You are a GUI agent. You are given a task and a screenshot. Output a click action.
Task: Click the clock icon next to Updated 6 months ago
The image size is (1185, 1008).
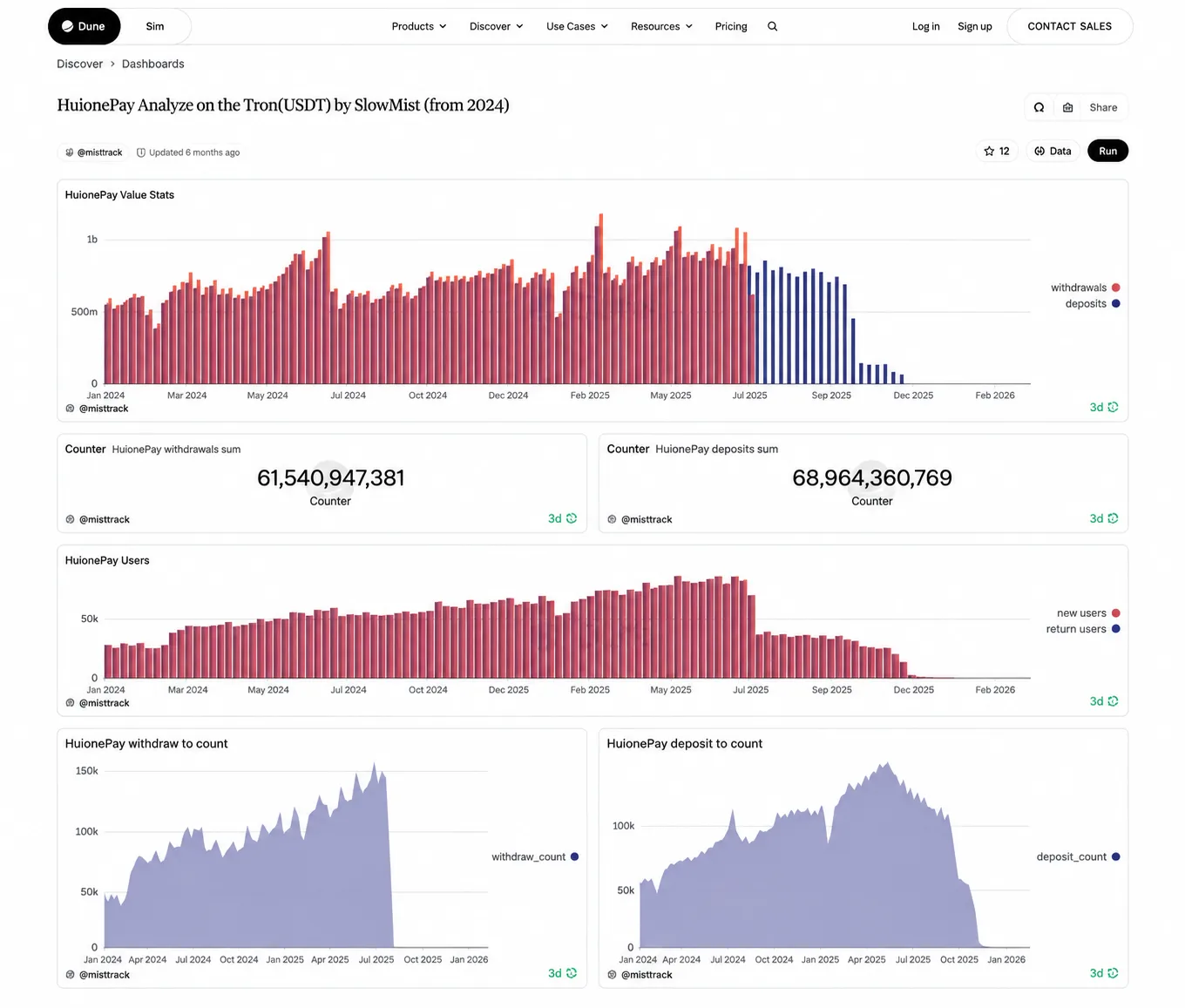[x=141, y=152]
